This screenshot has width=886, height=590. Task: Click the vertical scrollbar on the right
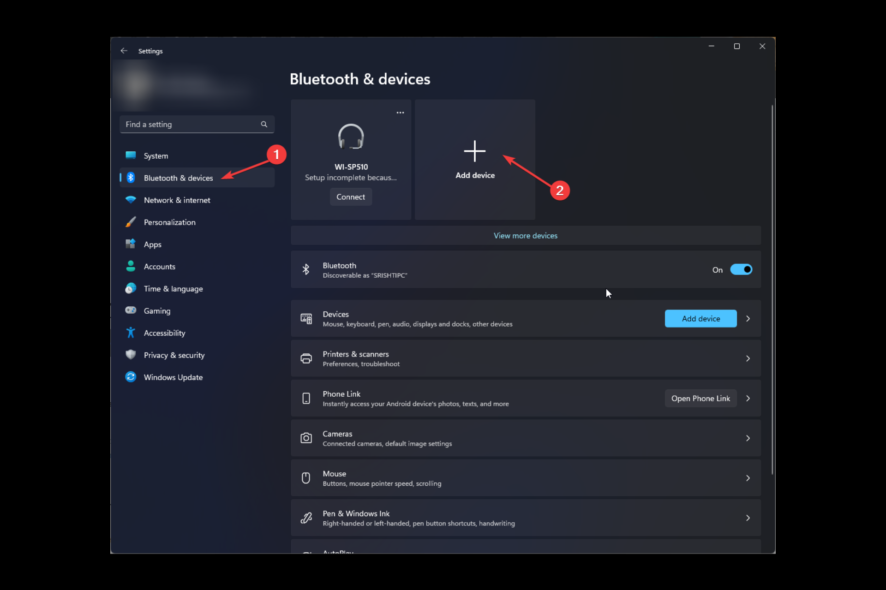point(772,288)
